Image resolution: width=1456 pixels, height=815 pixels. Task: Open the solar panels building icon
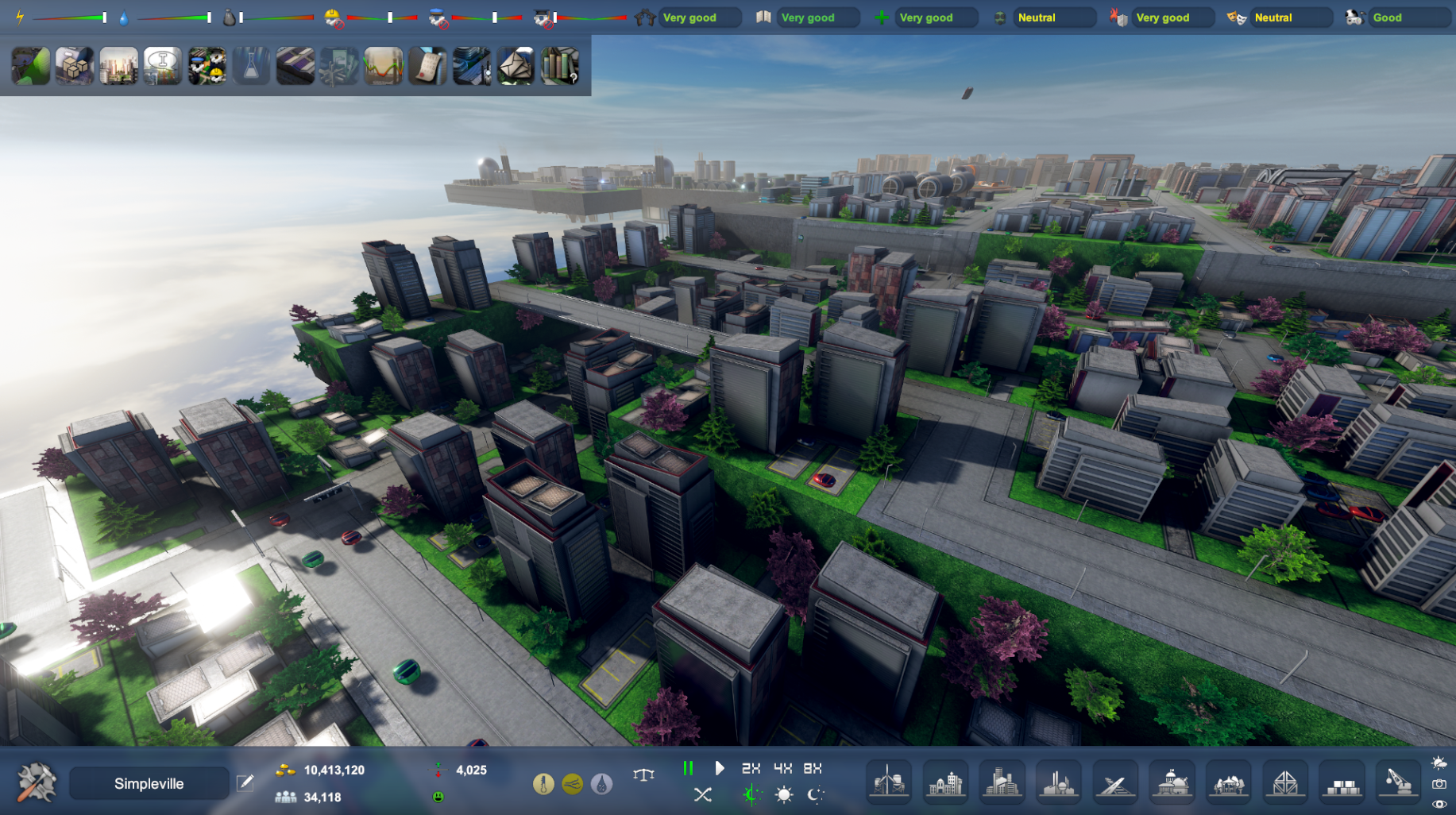[295, 66]
